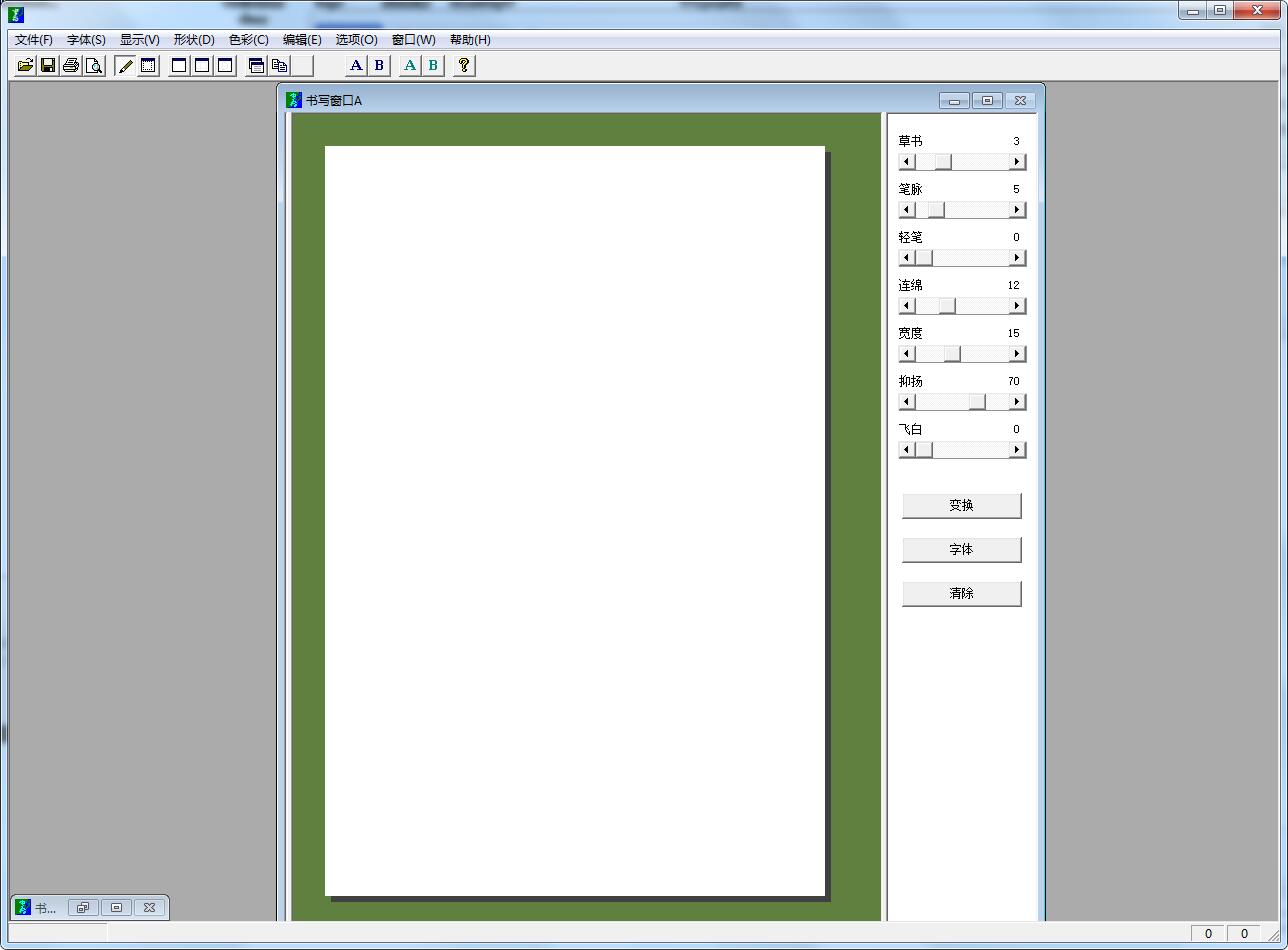The height and width of the screenshot is (950, 1288).
Task: Click the 草书 label
Action: click(910, 141)
